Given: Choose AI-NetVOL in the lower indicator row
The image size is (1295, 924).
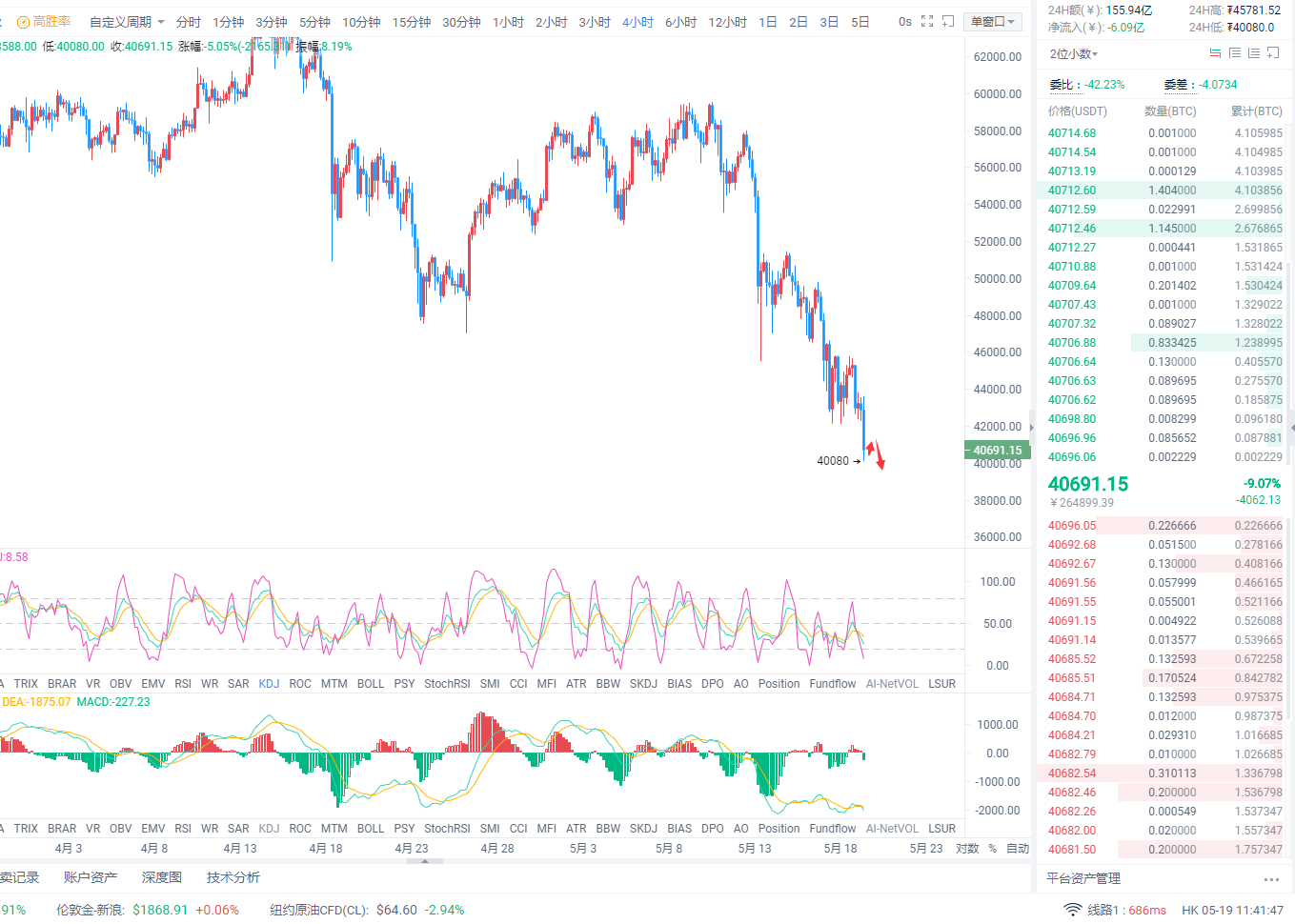Looking at the screenshot, I should pos(892,829).
